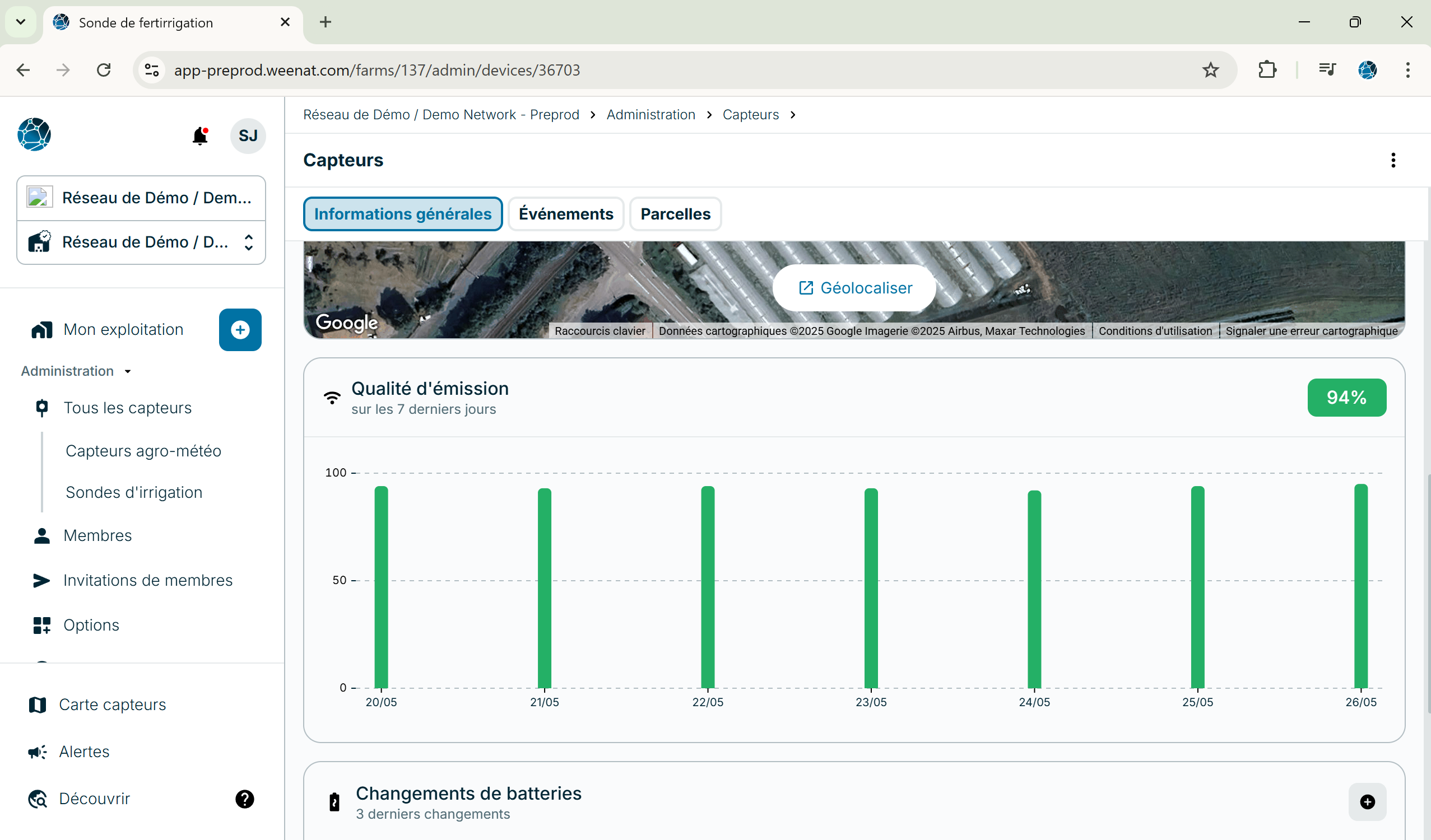Open Chrome three-dot menu
Image resolution: width=1431 pixels, height=840 pixels.
(1407, 70)
